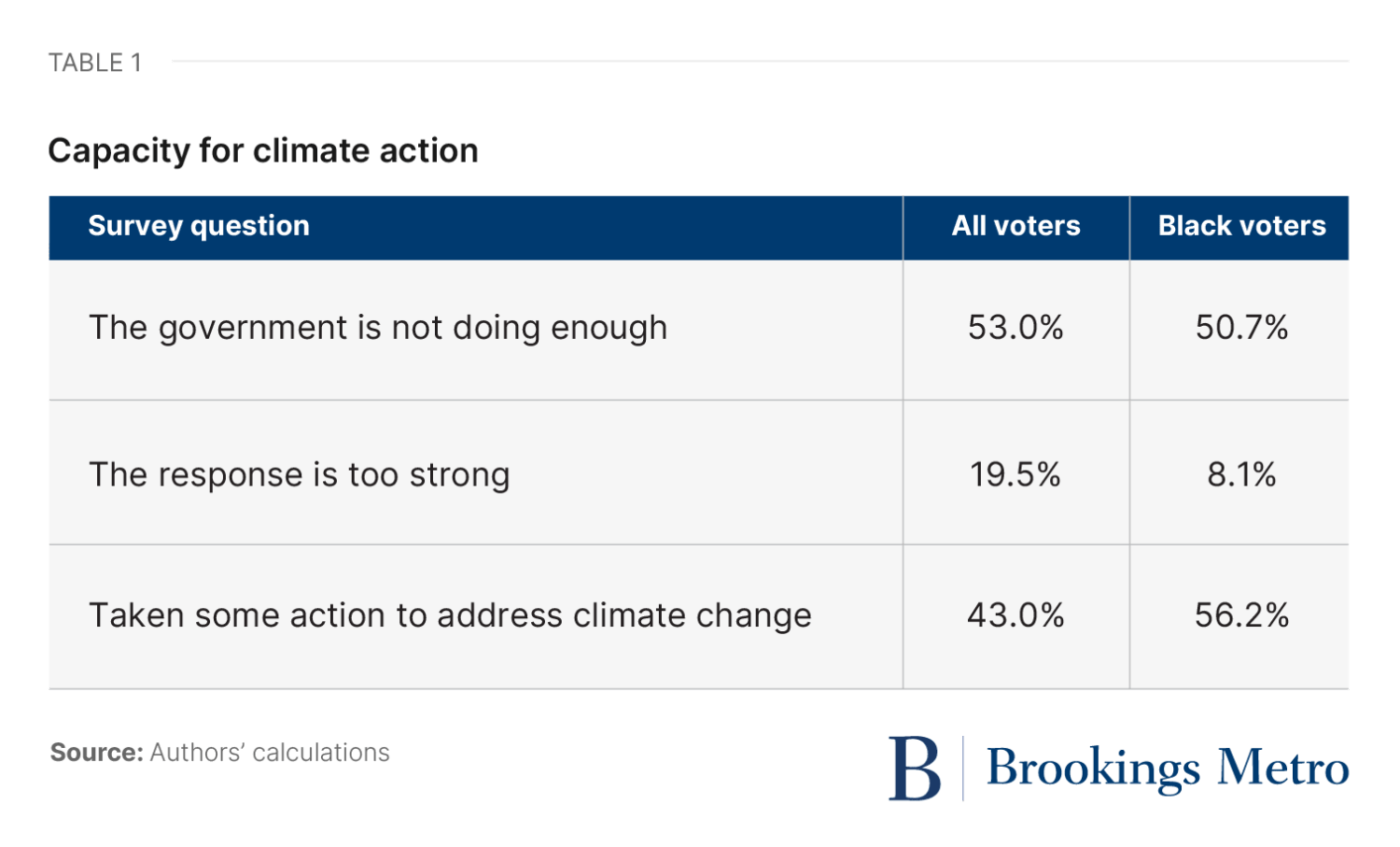Select "Taken some action to address climate change"

[x=450, y=615]
